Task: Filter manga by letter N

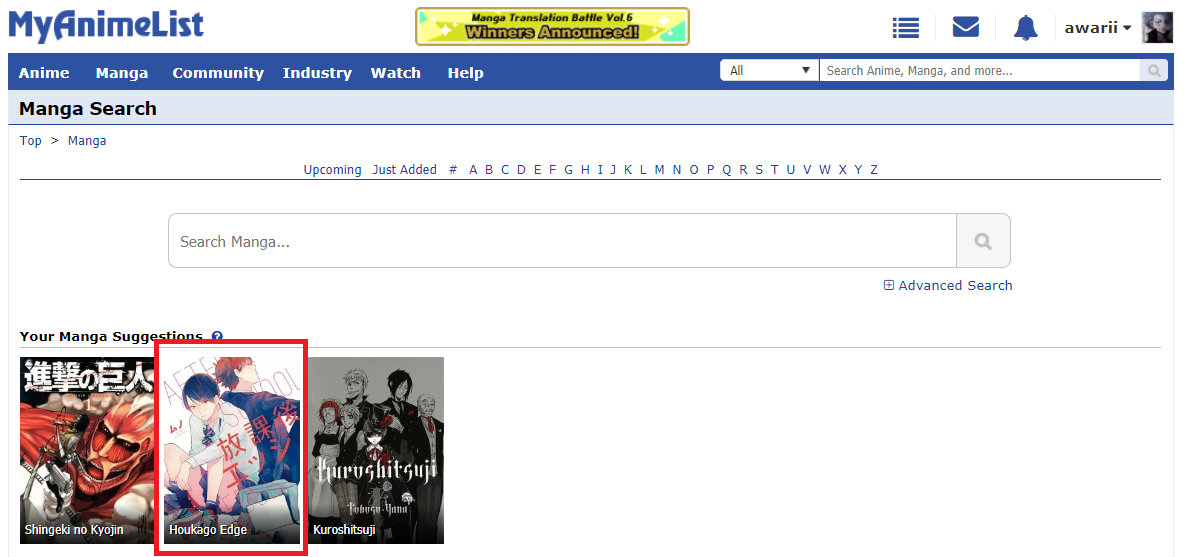Action: [677, 170]
